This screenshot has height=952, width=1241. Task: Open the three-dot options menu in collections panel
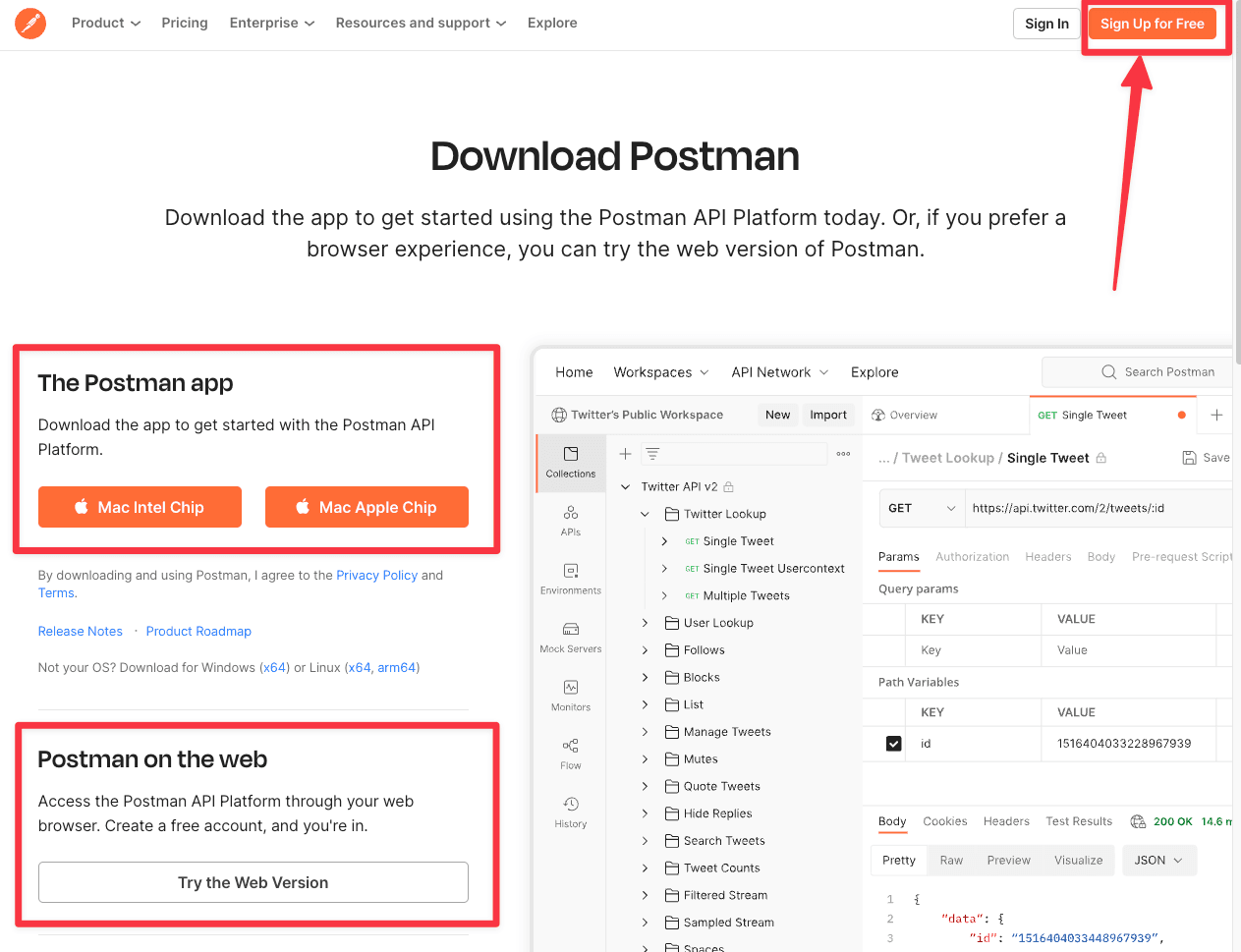843,454
